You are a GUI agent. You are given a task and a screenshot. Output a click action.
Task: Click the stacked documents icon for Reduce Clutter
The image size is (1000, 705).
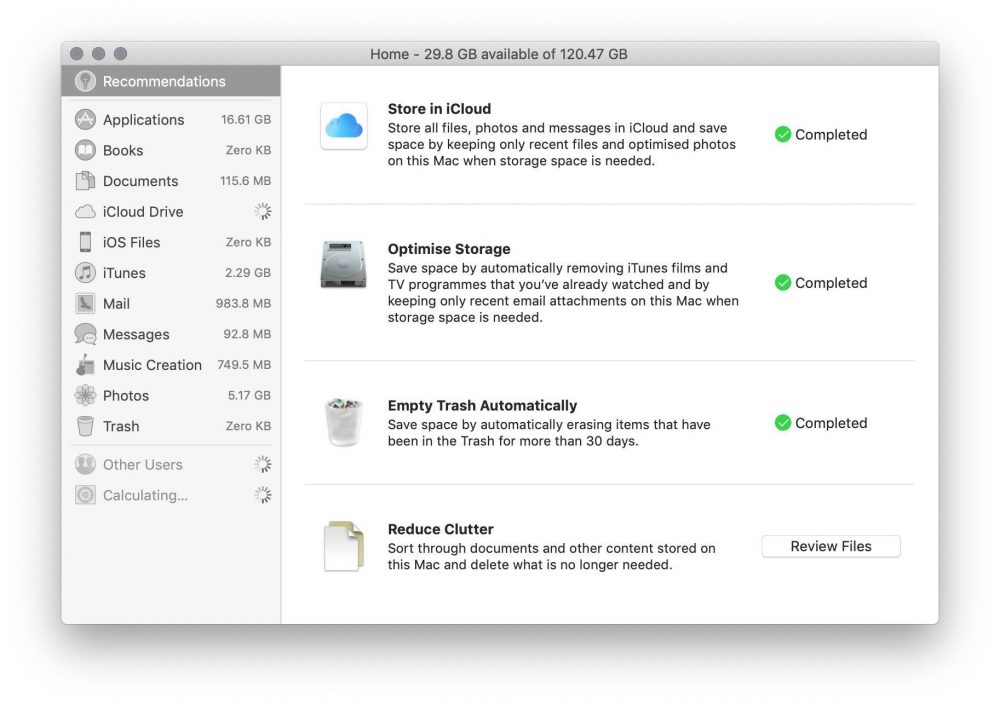pyautogui.click(x=344, y=546)
